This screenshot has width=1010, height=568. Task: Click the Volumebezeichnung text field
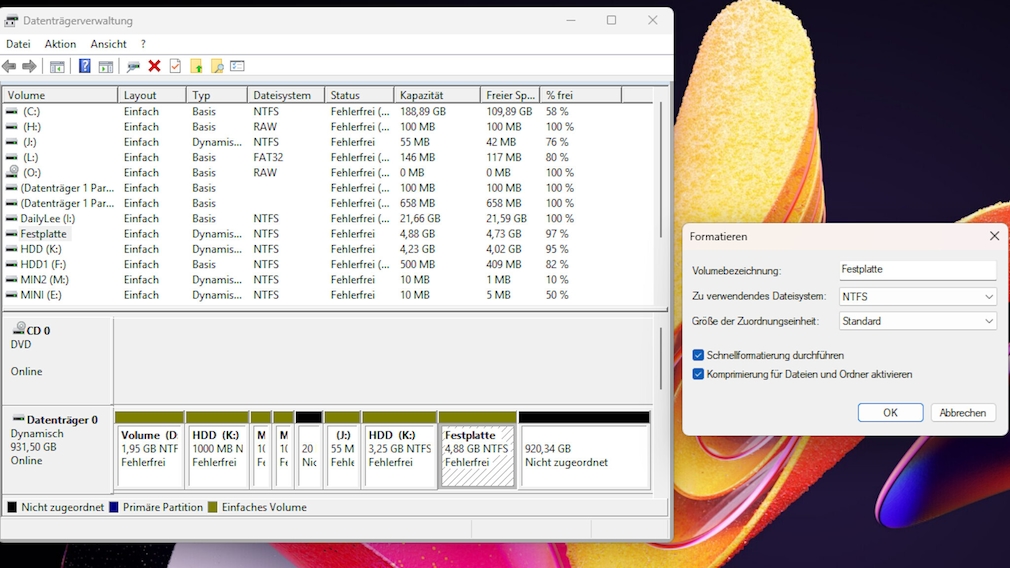click(x=917, y=270)
